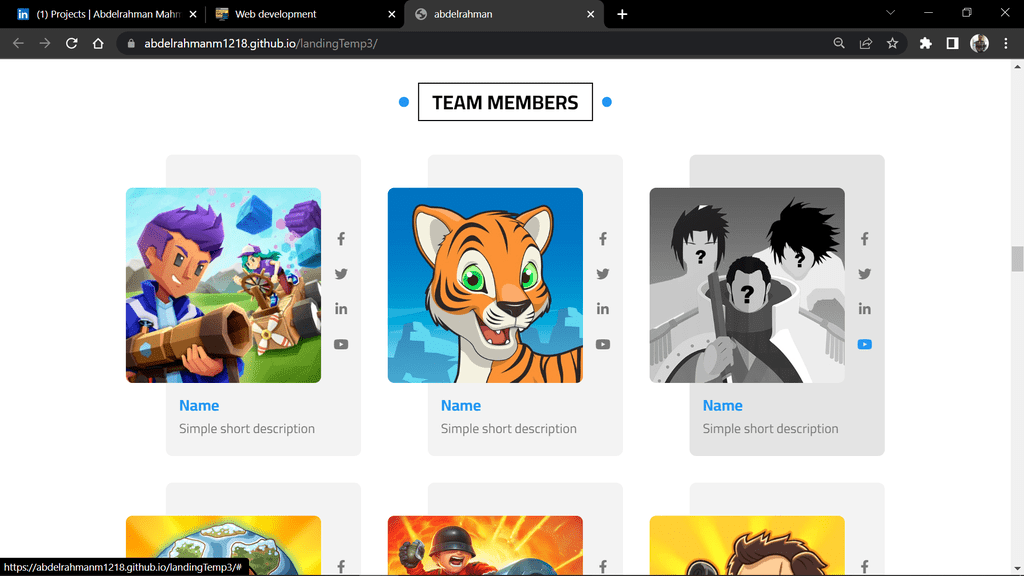1024x576 pixels.
Task: Click the address bar URL
Action: pos(261,43)
